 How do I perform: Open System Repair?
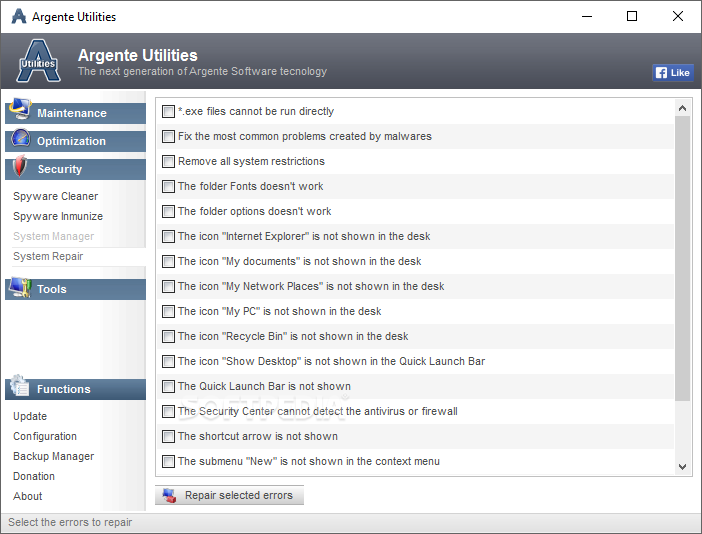click(48, 256)
